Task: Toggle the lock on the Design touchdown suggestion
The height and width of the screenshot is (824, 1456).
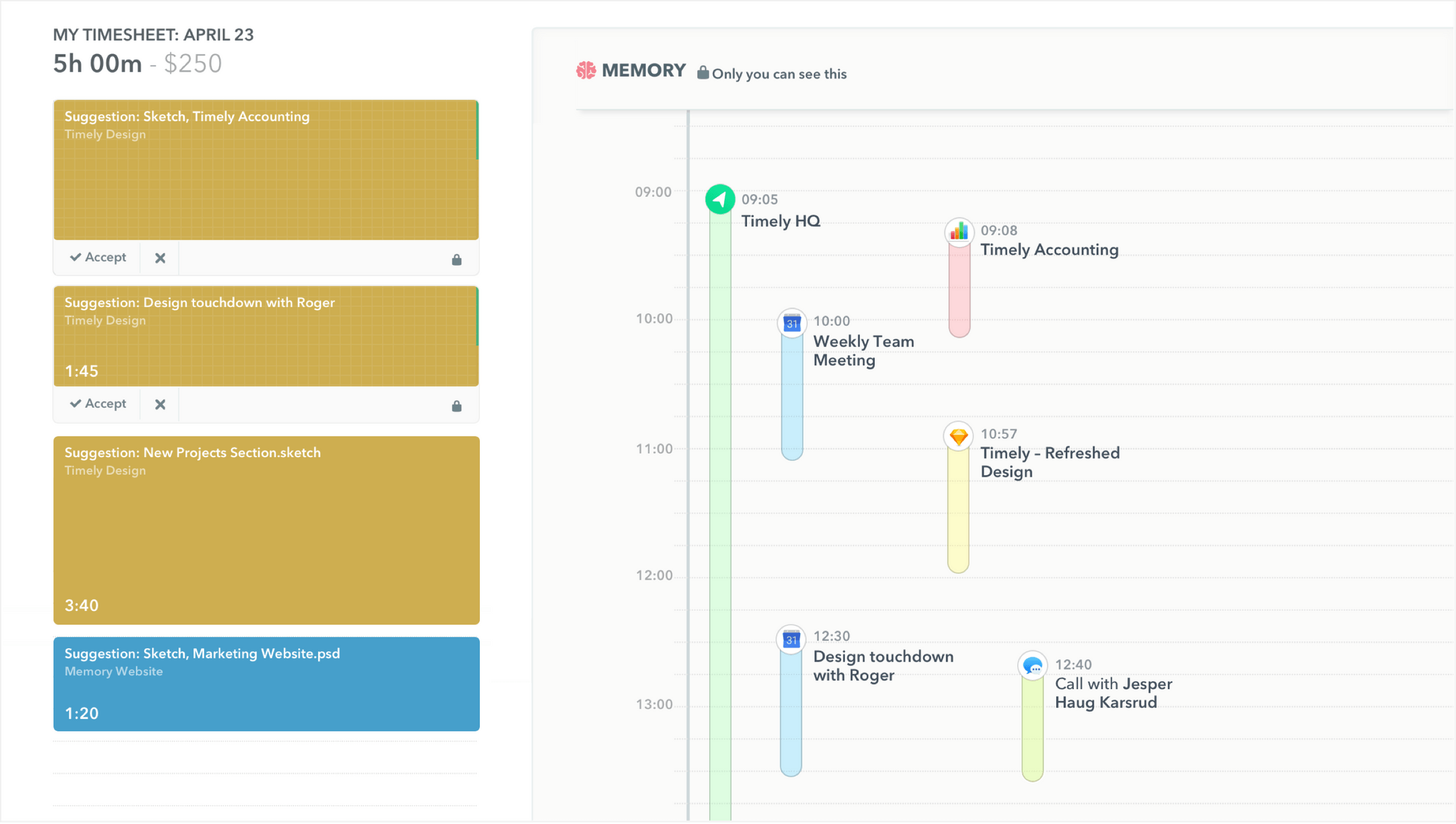Action: (456, 406)
